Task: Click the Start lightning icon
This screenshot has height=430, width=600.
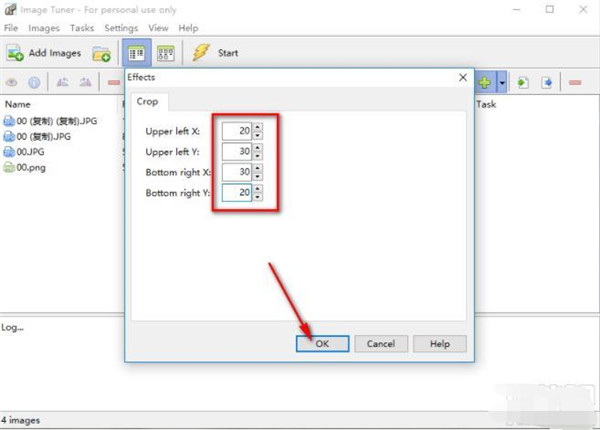Action: [x=200, y=53]
